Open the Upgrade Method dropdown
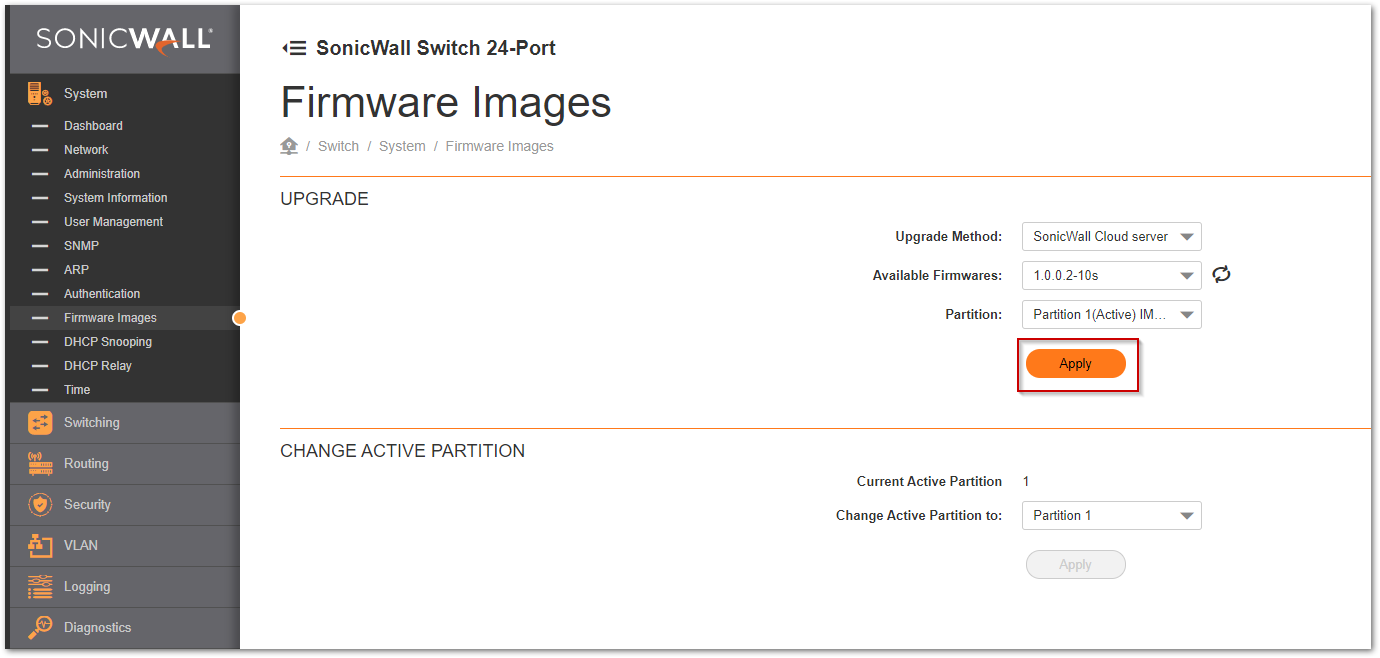Viewport: 1380px width, 658px height. [1111, 237]
